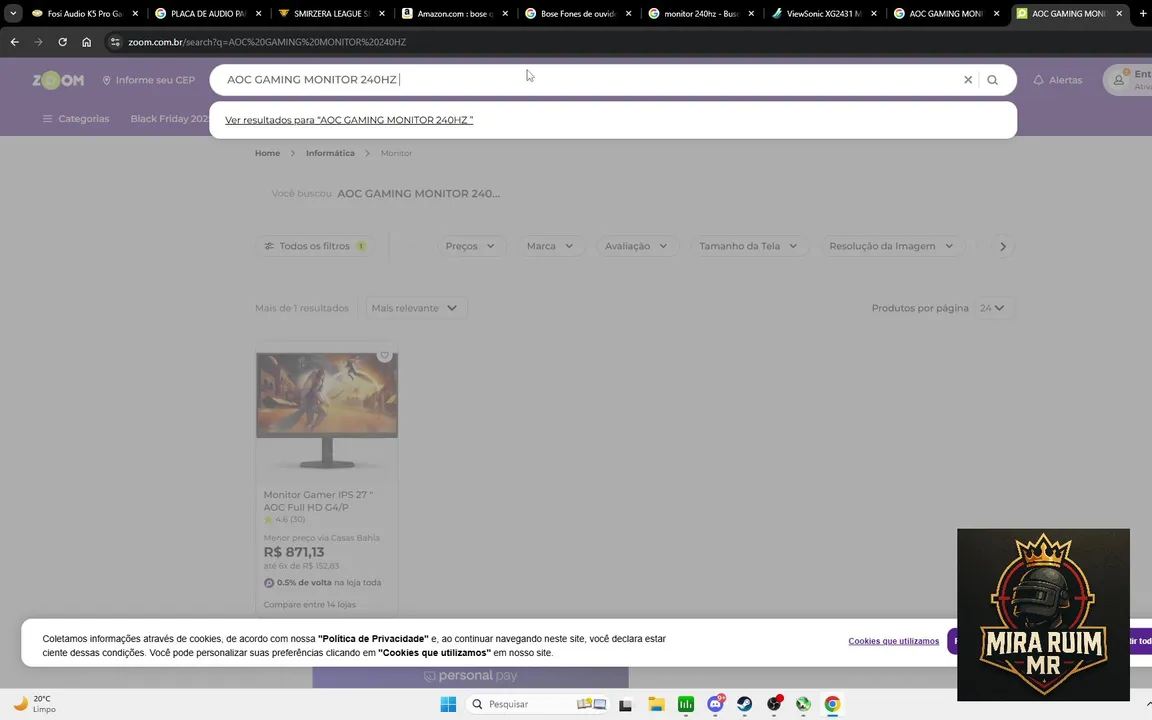Click the taskbar Pesquisar search box

click(539, 704)
